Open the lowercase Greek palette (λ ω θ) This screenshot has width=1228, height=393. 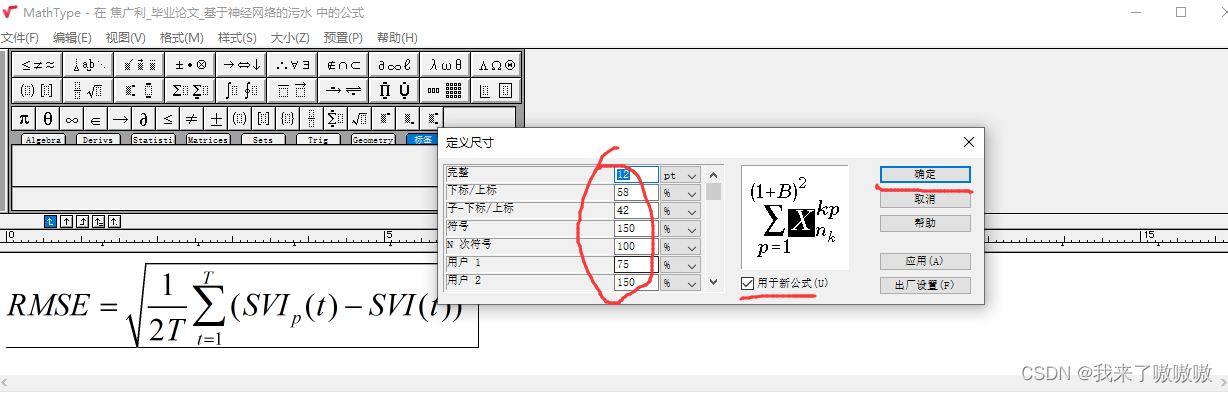(x=445, y=65)
